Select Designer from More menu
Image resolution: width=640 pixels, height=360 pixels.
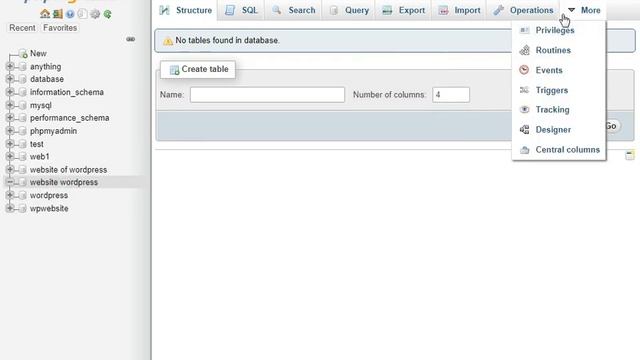tap(553, 130)
